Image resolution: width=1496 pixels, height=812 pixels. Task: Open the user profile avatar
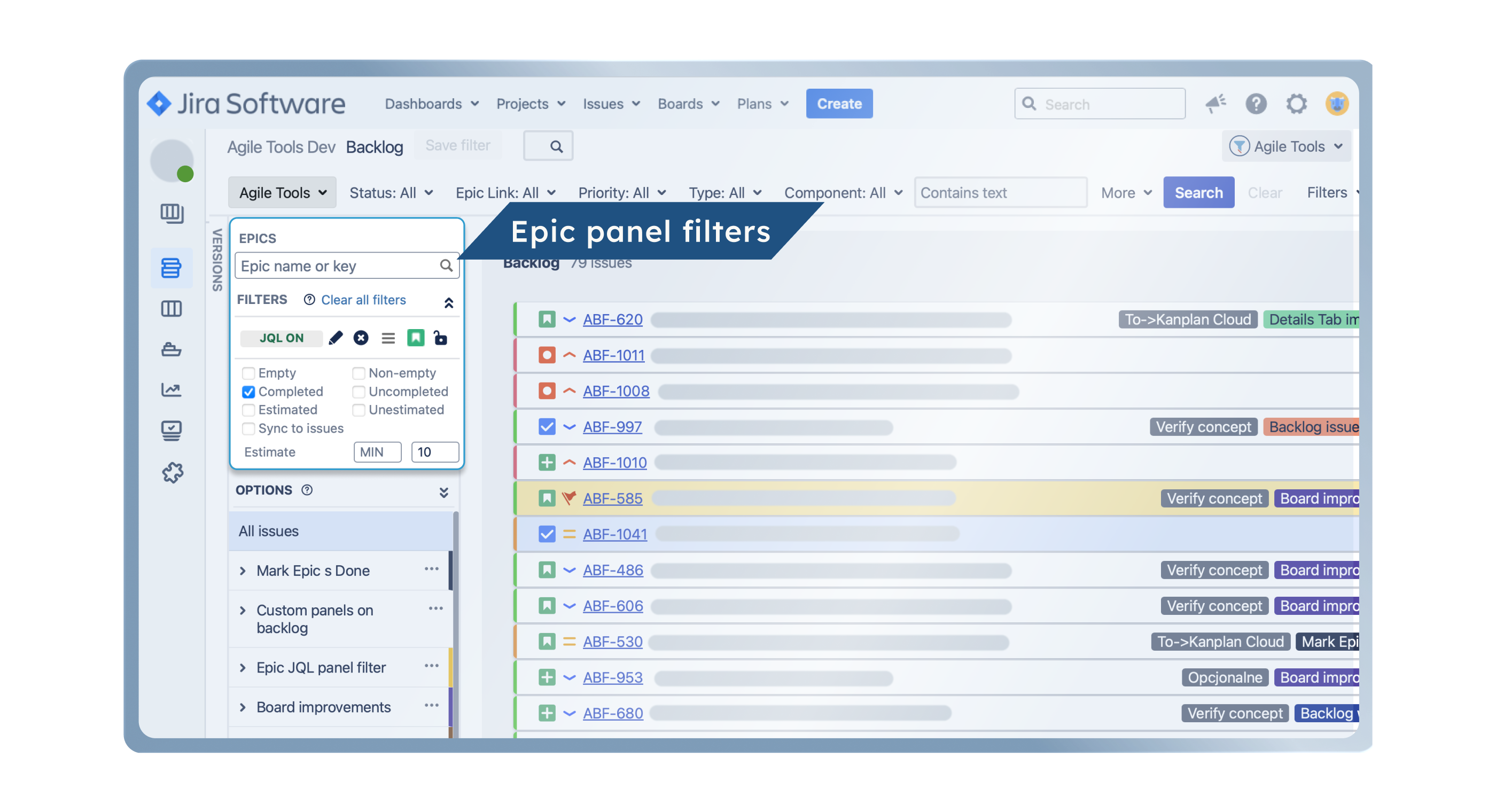[x=1337, y=104]
